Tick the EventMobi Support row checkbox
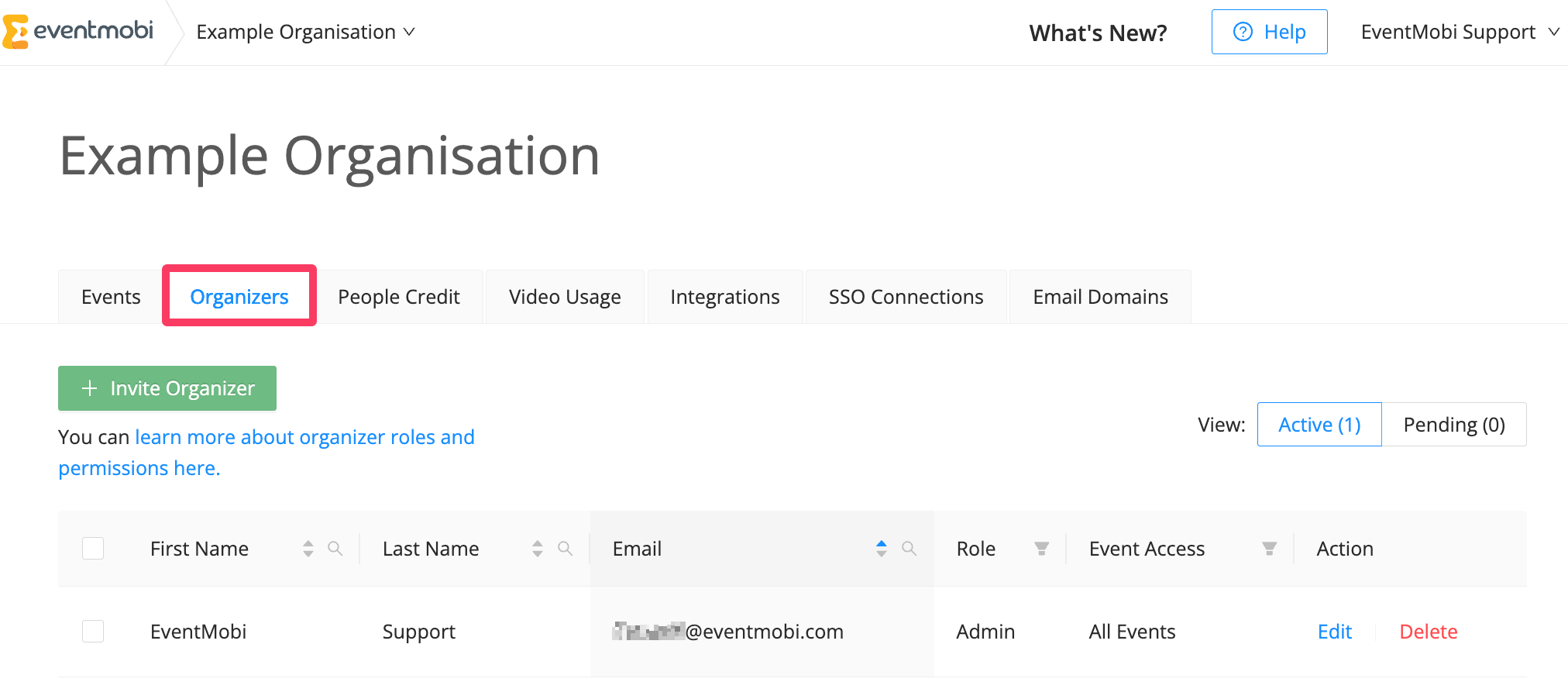Viewport: 1568px width, 682px height. coord(93,632)
